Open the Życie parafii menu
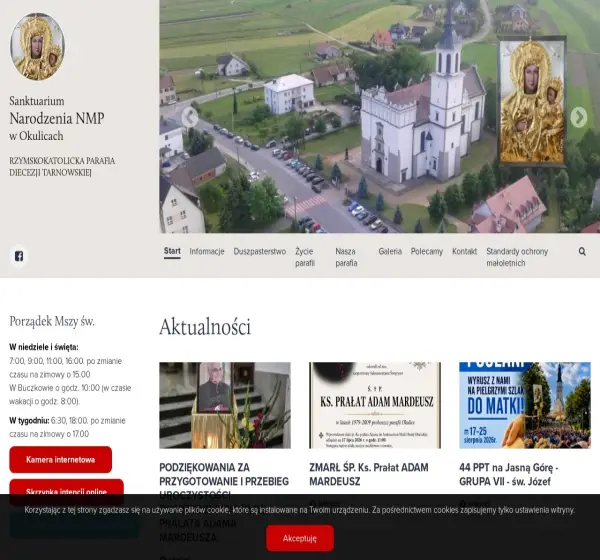This screenshot has width=600, height=560. 305,257
